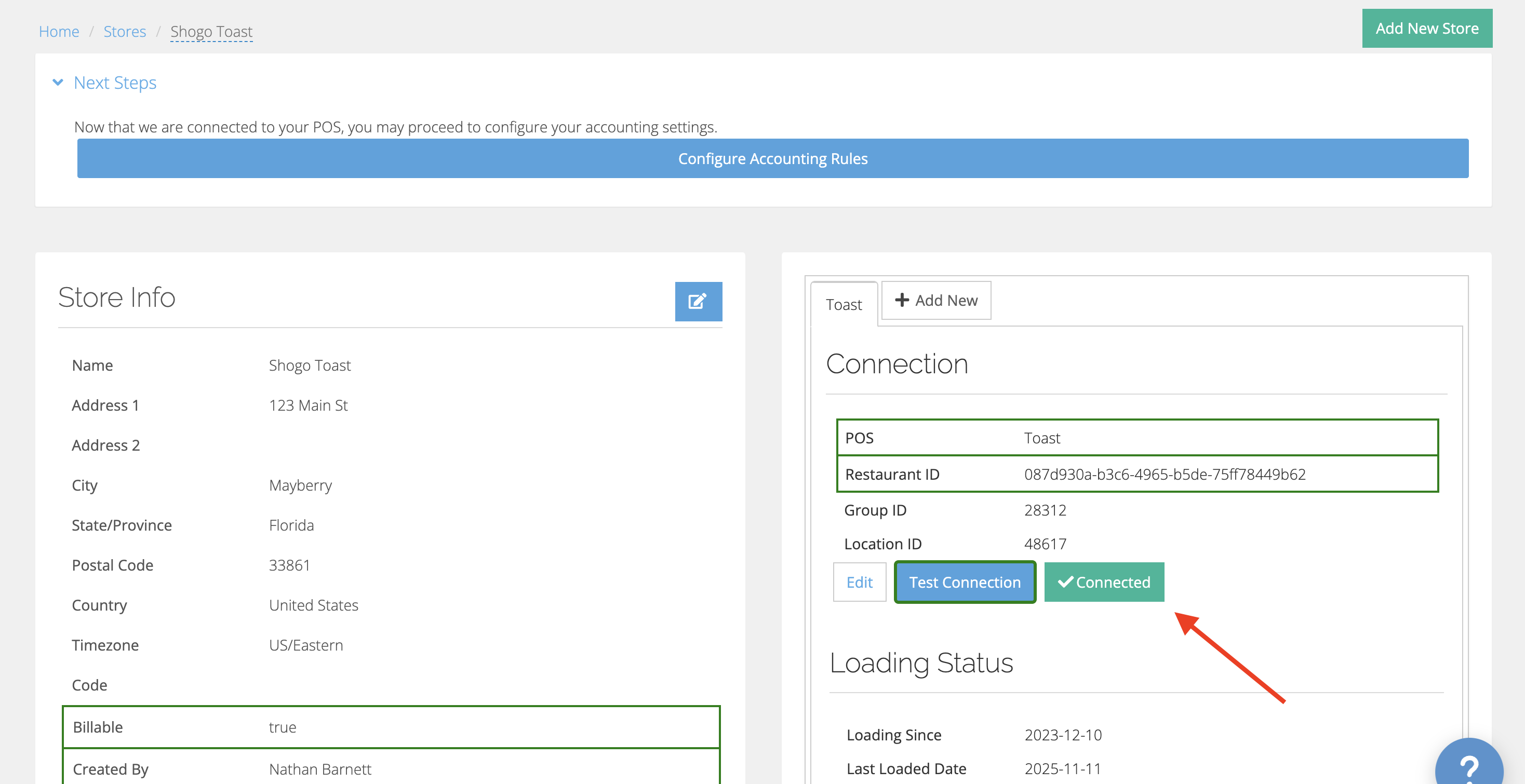Screen dimensions: 1525x784
Task: Click the edit pencil icon on Store Info
Action: (698, 302)
